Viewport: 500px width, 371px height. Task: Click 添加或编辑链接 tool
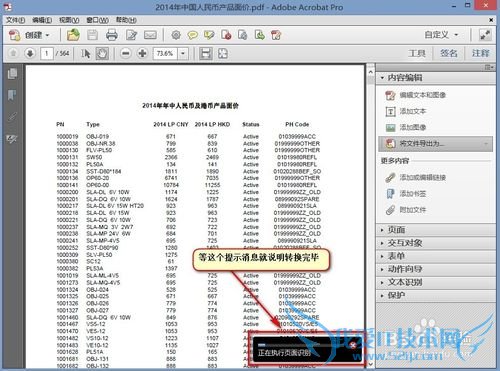415,177
